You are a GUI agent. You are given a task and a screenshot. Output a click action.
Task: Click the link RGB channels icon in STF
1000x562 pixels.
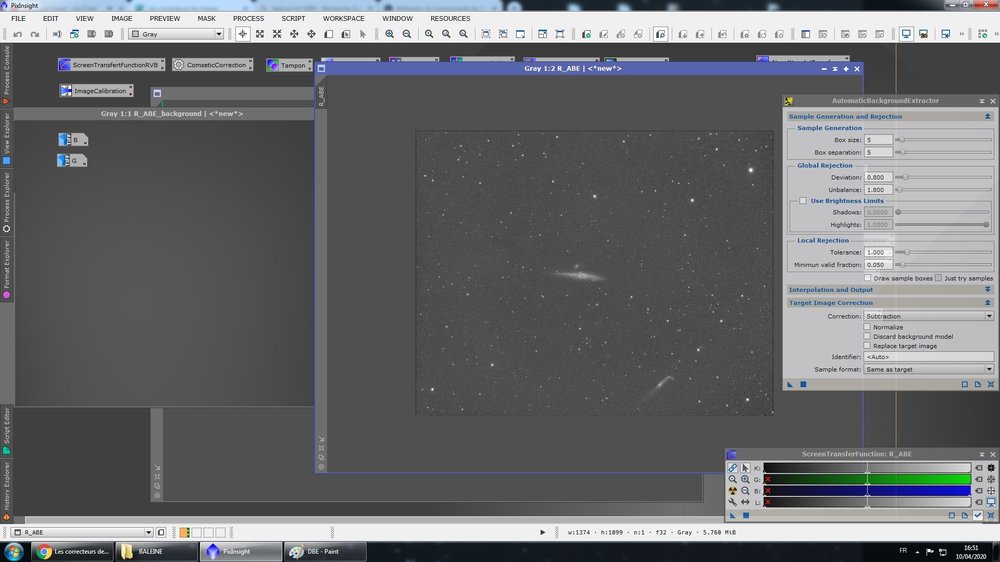pyautogui.click(x=733, y=467)
